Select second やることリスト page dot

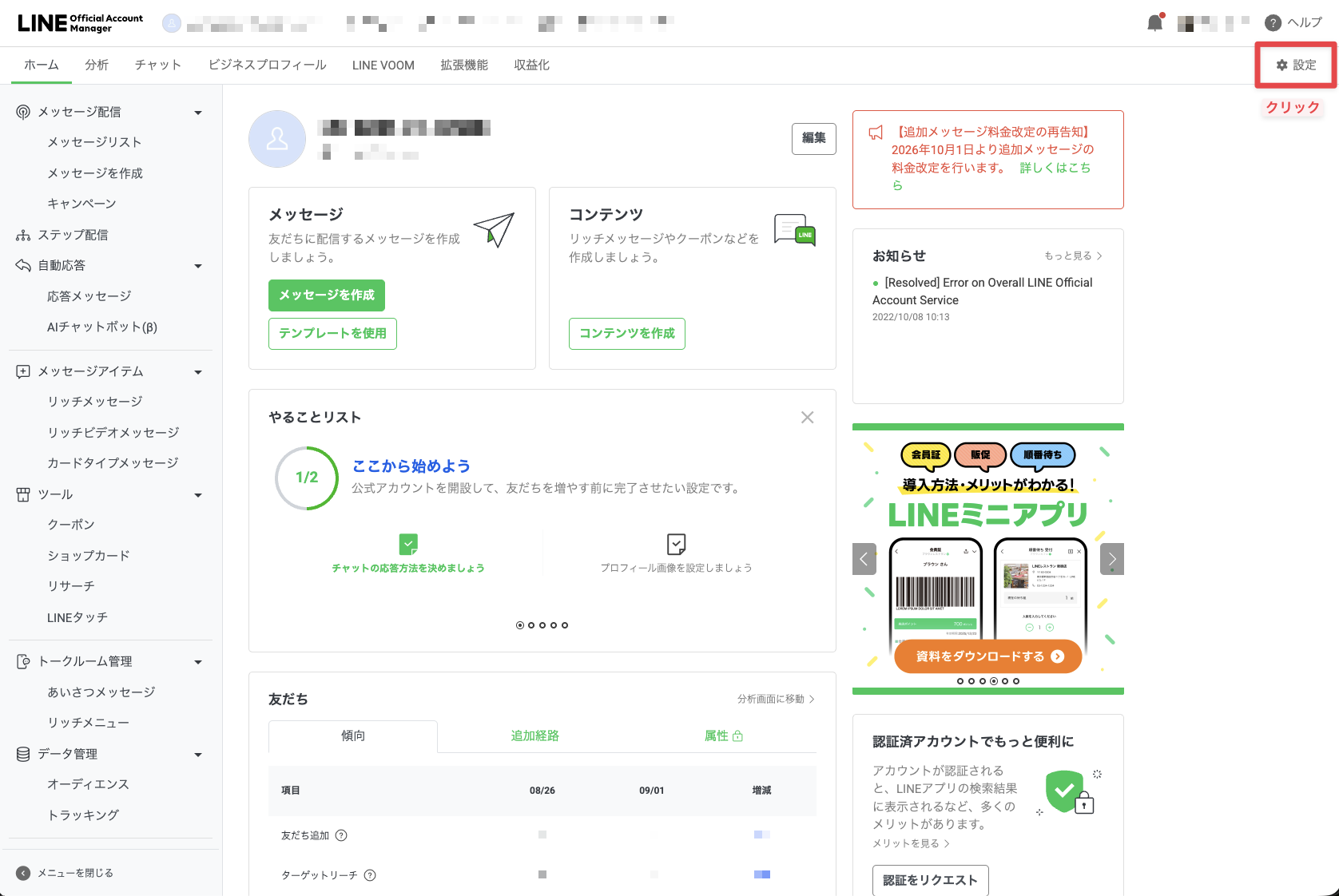click(531, 625)
